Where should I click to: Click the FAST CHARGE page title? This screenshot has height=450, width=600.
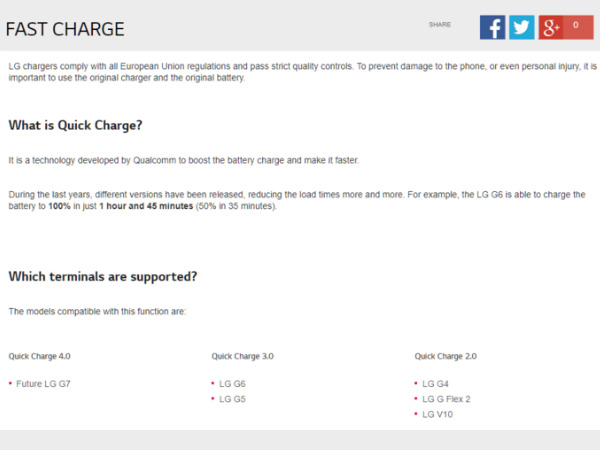point(65,29)
